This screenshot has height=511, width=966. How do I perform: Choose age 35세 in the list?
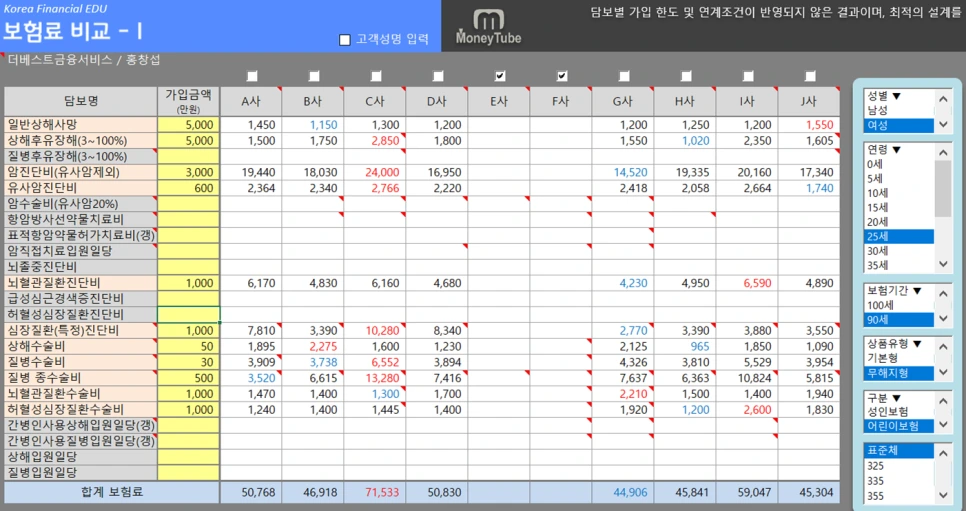(x=899, y=266)
